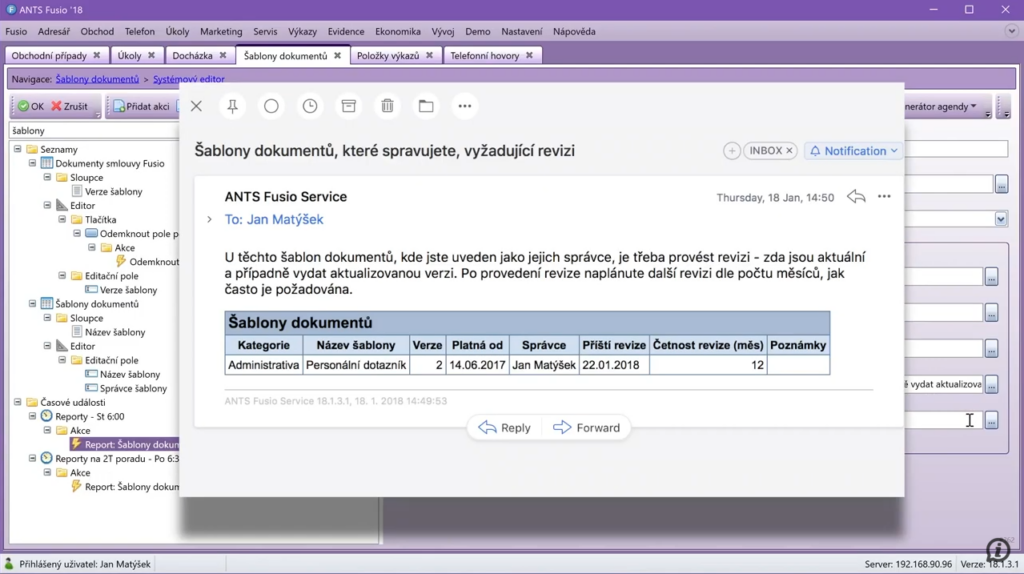
Task: Archive the message using archive icon
Action: point(348,106)
